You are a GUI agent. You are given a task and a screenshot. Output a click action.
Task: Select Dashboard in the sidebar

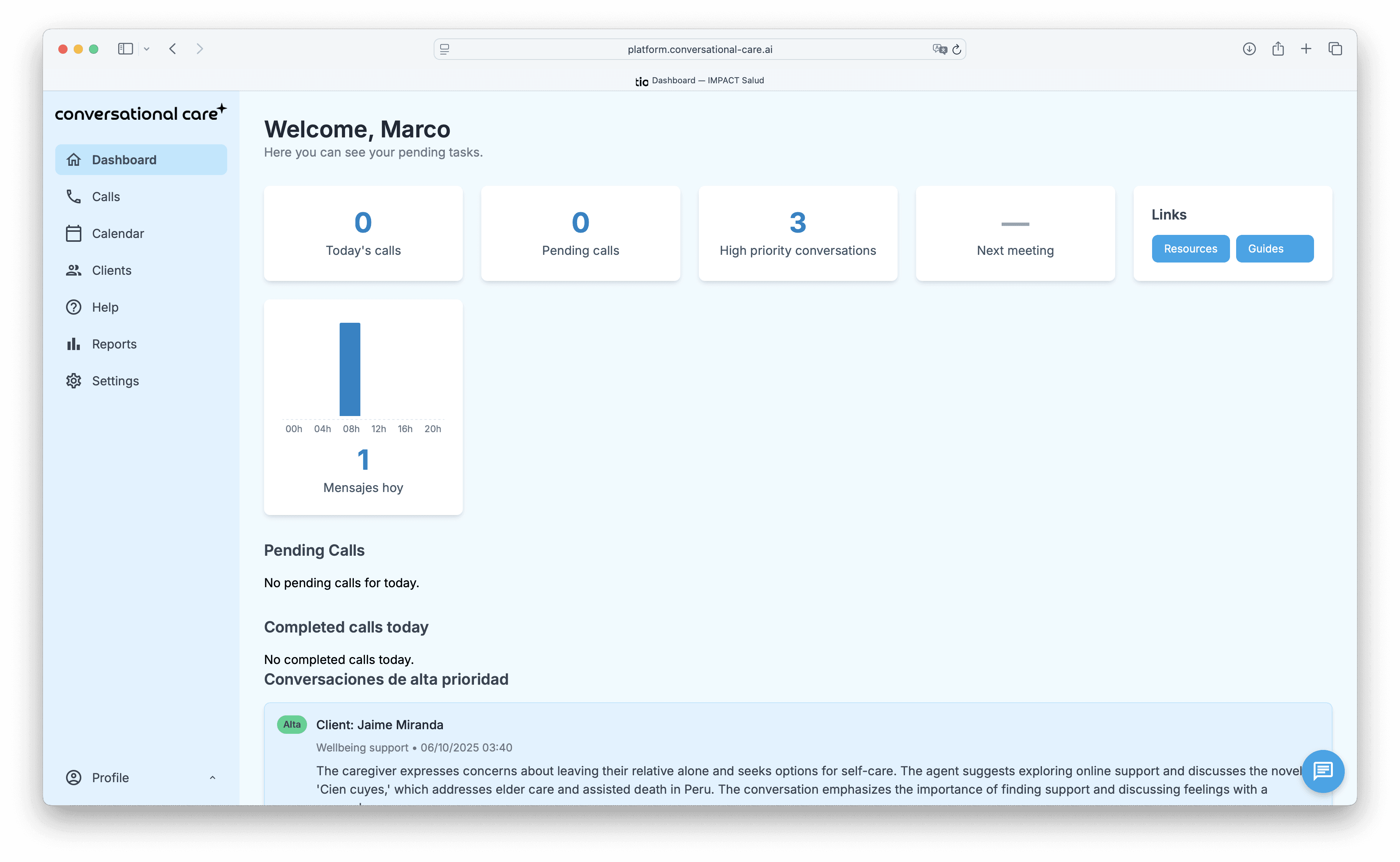click(141, 160)
